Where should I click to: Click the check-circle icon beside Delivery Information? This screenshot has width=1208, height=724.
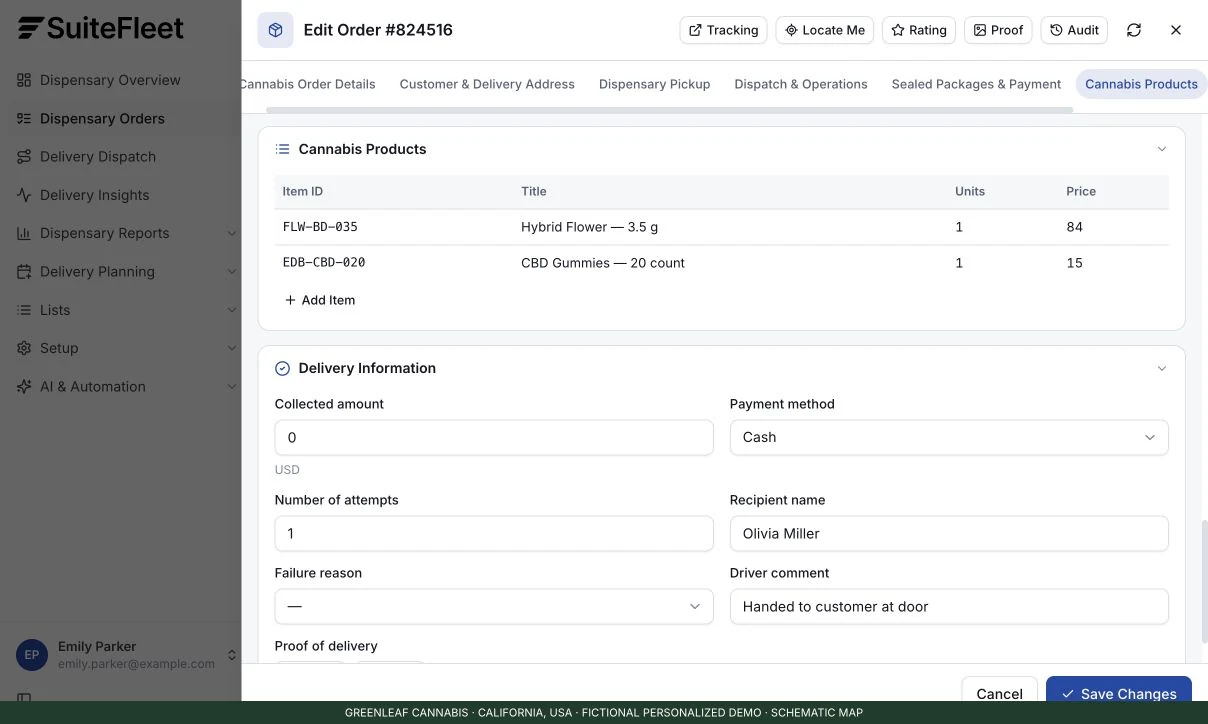click(282, 368)
